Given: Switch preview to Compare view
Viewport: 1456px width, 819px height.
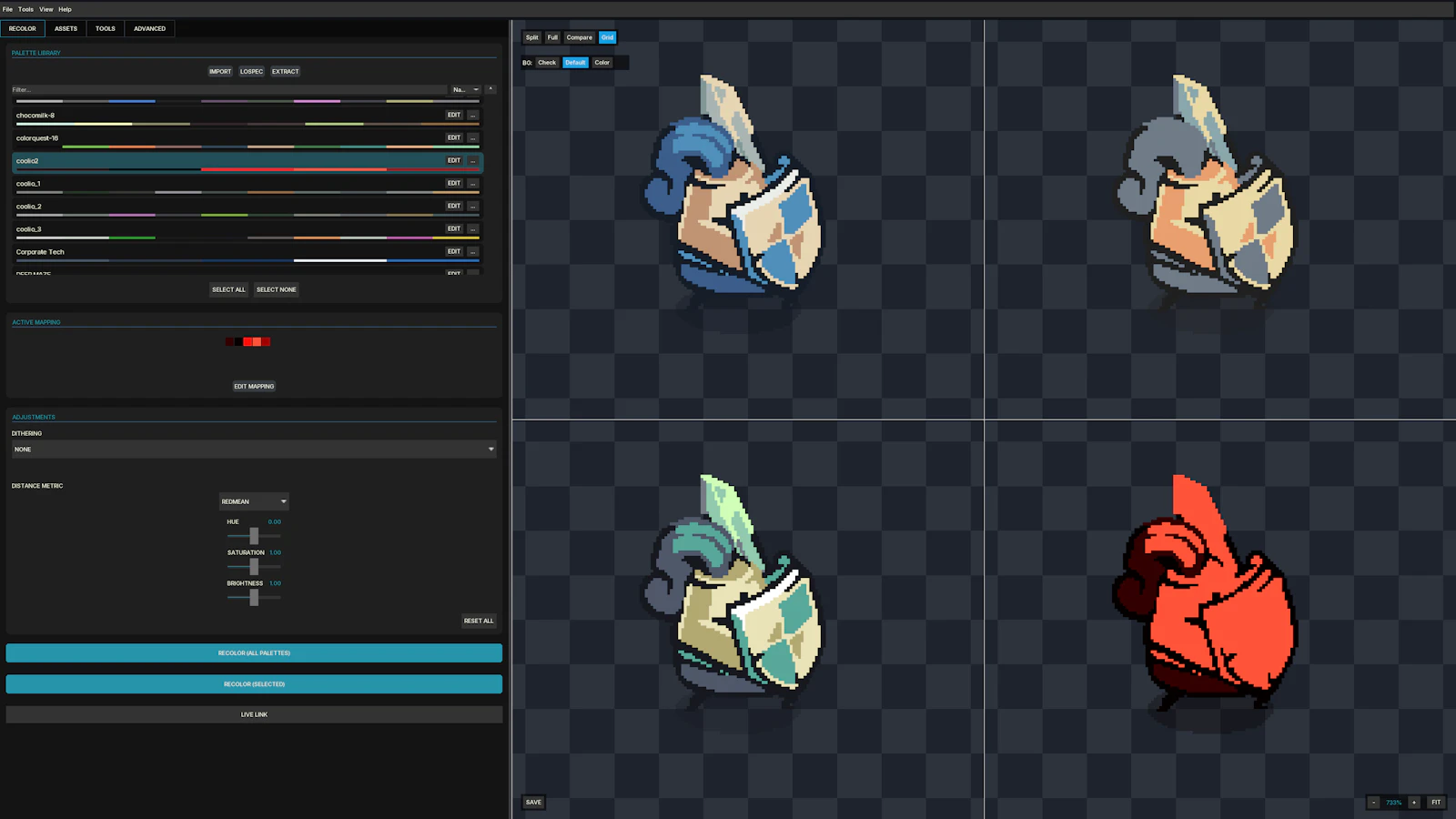Looking at the screenshot, I should pos(579,37).
